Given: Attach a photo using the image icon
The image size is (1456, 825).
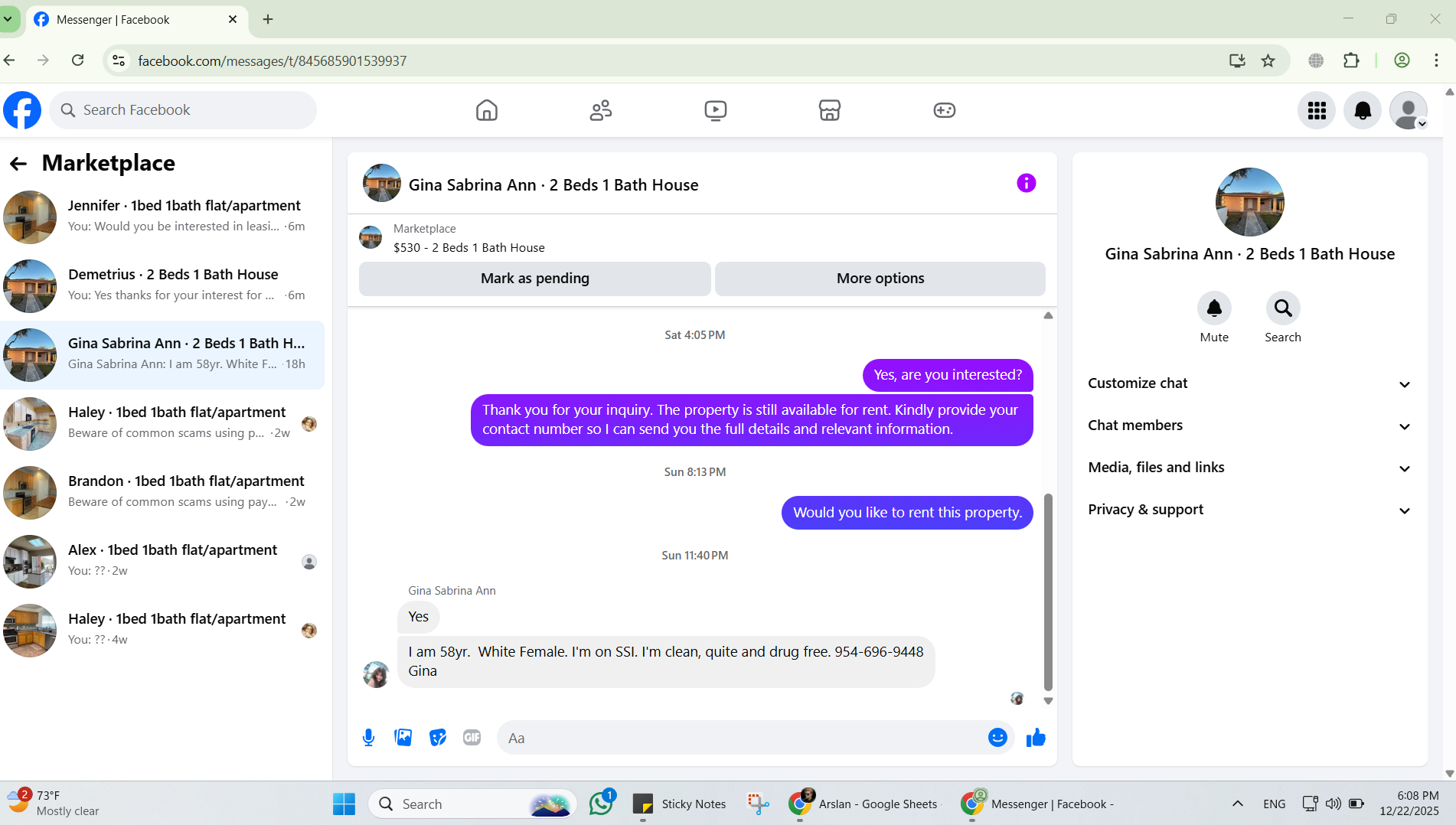Looking at the screenshot, I should [403, 737].
